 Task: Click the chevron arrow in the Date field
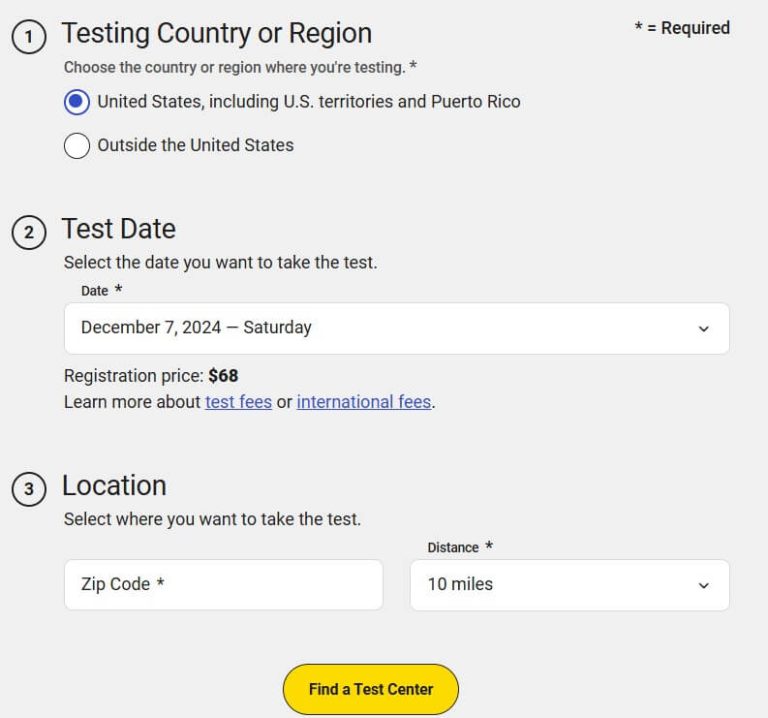click(x=703, y=329)
